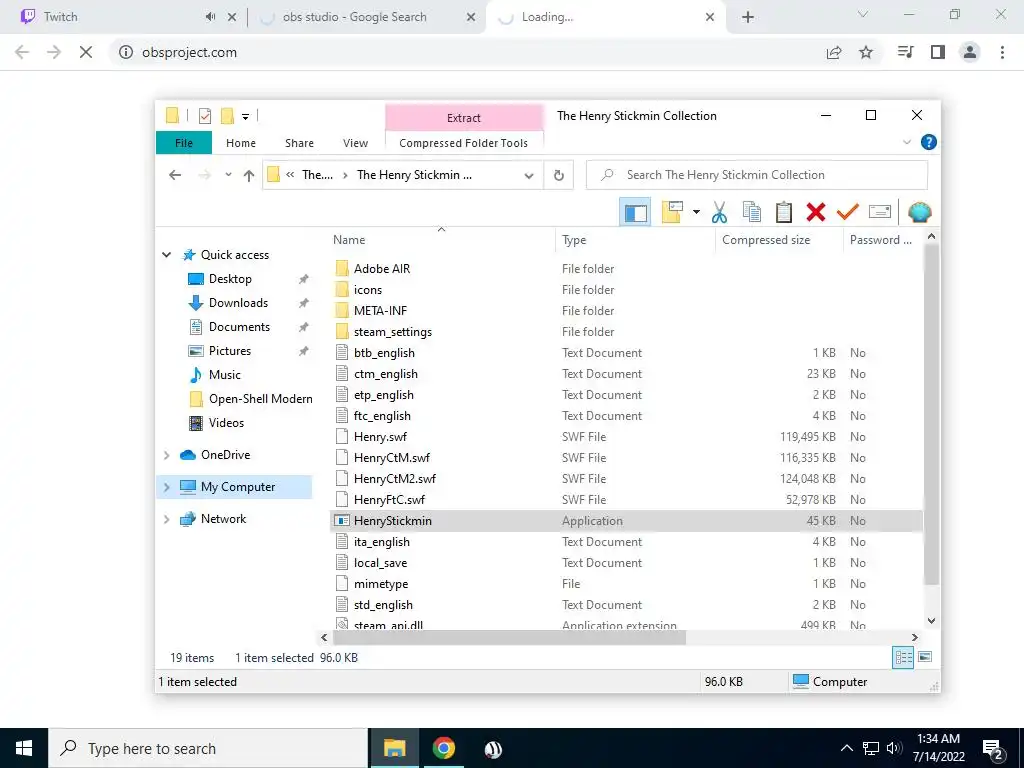Open the File tab in Explorer
Screen dimensions: 1024x768
184,143
